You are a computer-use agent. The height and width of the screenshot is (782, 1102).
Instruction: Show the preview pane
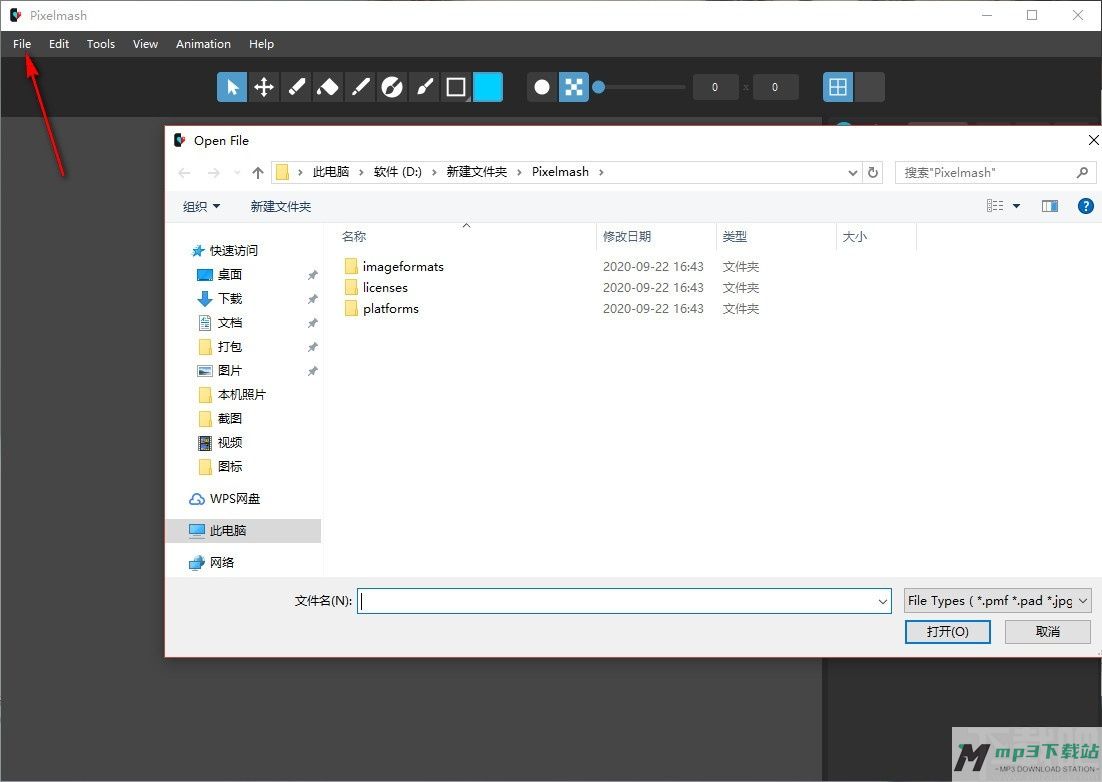pos(1050,206)
